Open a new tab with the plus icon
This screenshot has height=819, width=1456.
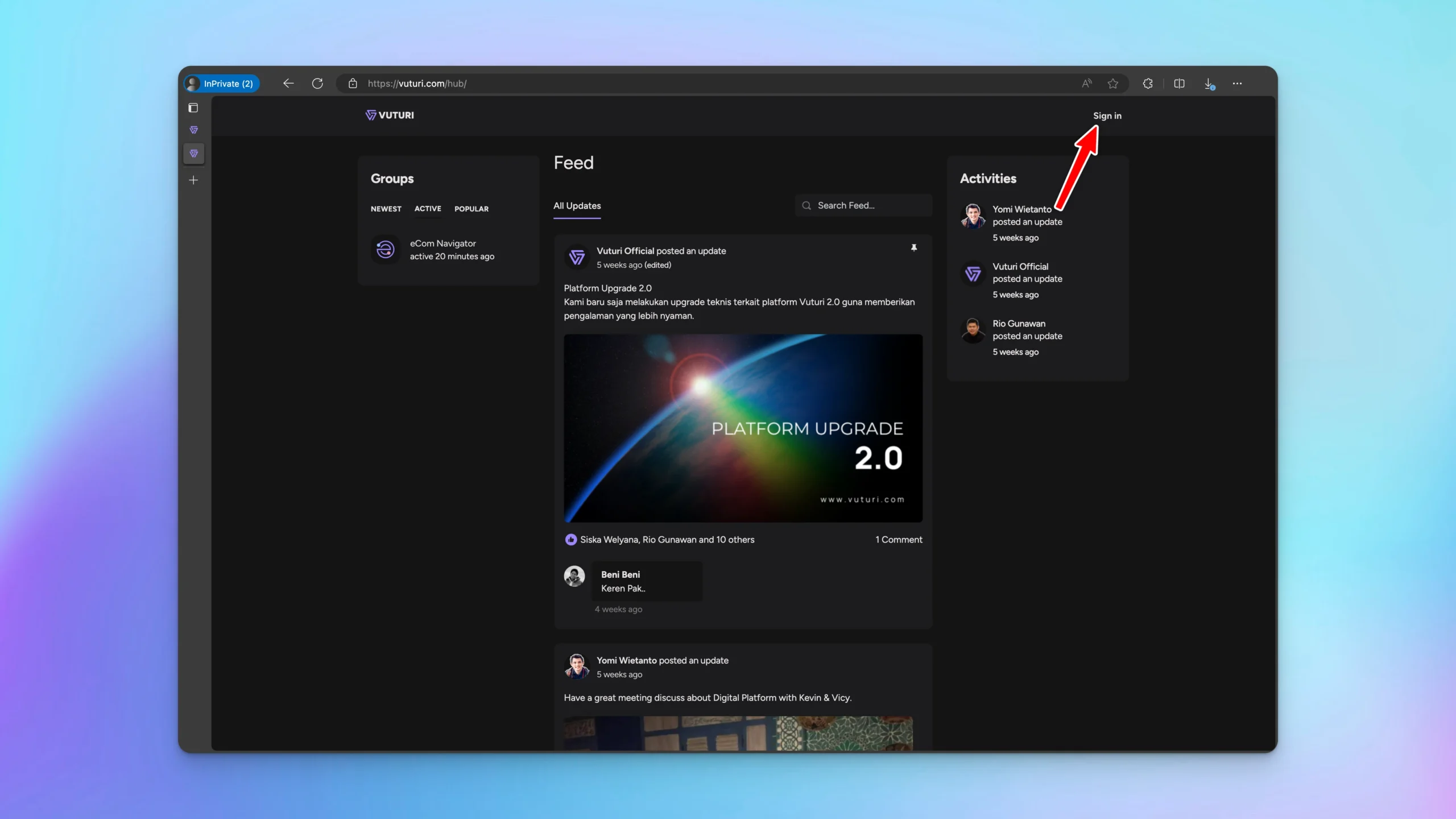coord(193,180)
